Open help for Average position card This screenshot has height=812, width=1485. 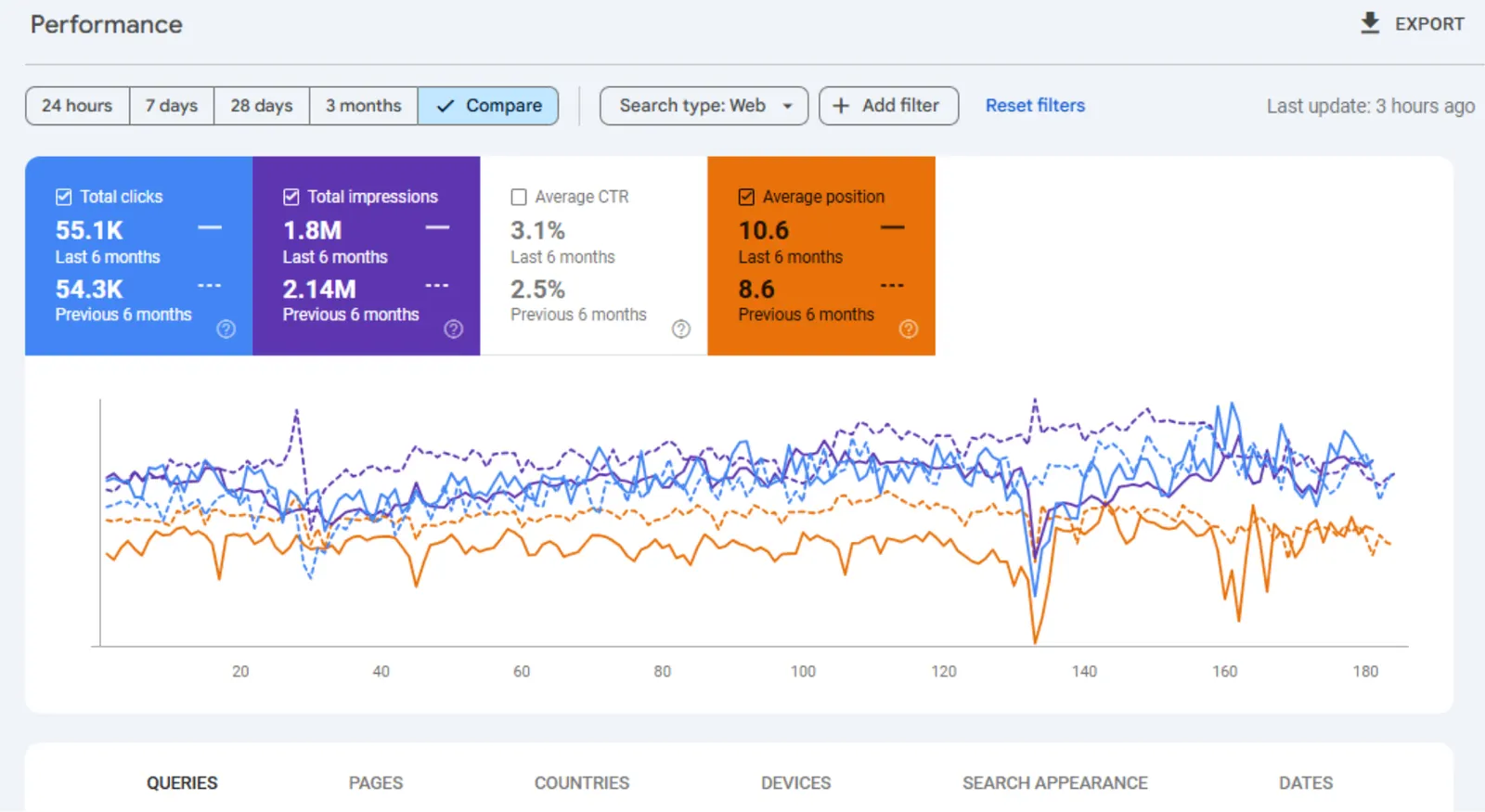[909, 329]
